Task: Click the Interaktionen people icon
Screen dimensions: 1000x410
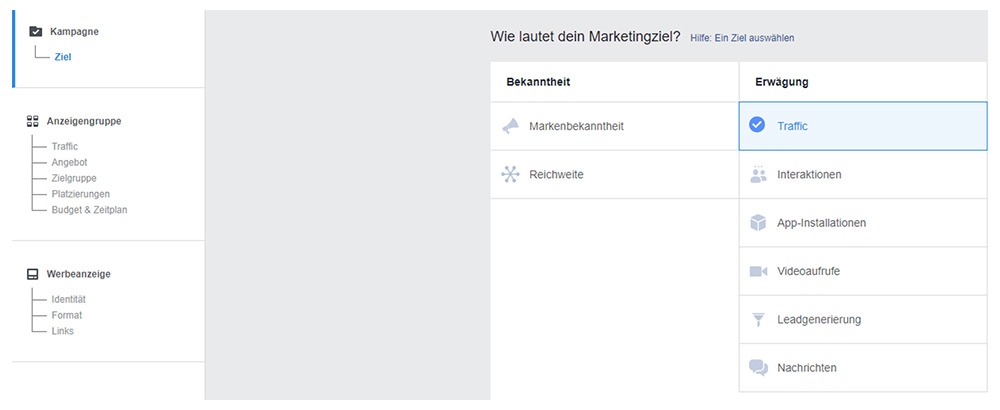Action: [758, 175]
